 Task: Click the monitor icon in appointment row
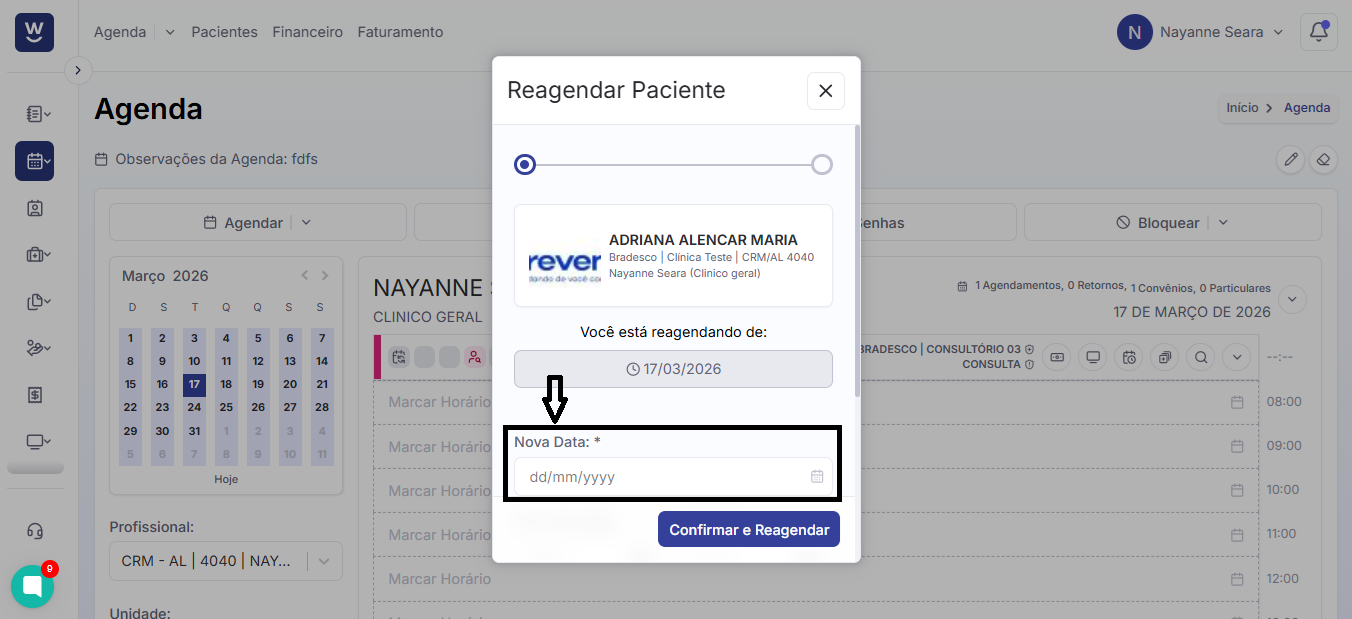1093,357
